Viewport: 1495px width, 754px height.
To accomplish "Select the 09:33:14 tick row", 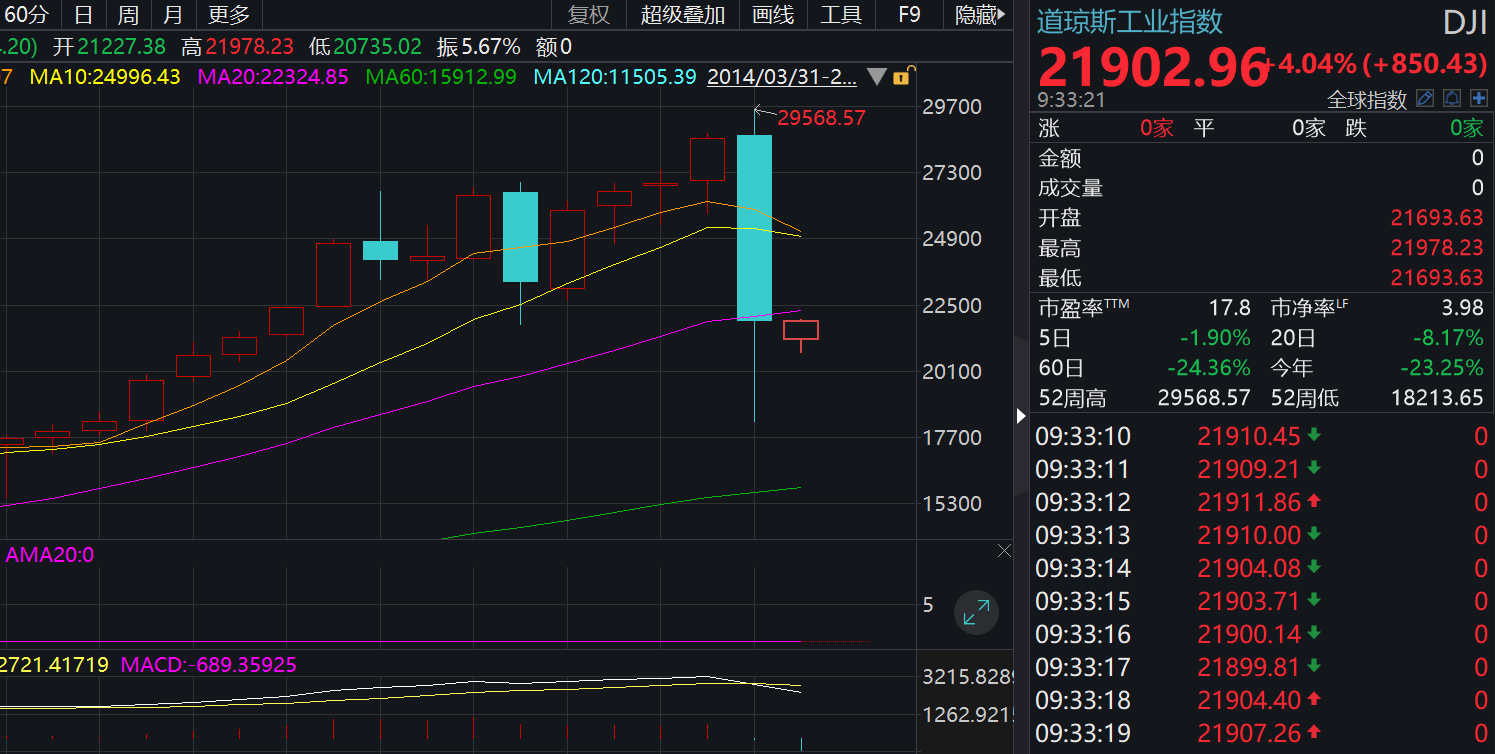I will (1262, 568).
